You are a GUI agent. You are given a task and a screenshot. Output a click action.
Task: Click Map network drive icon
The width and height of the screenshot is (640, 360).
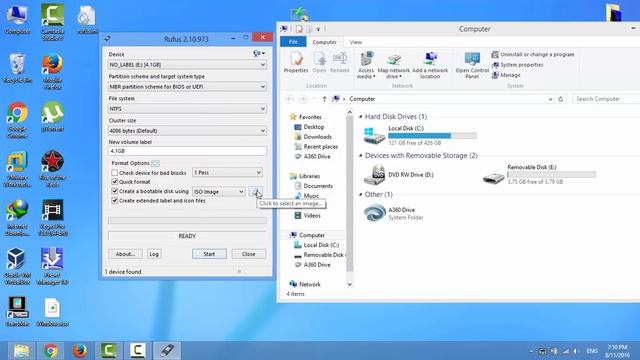393,65
